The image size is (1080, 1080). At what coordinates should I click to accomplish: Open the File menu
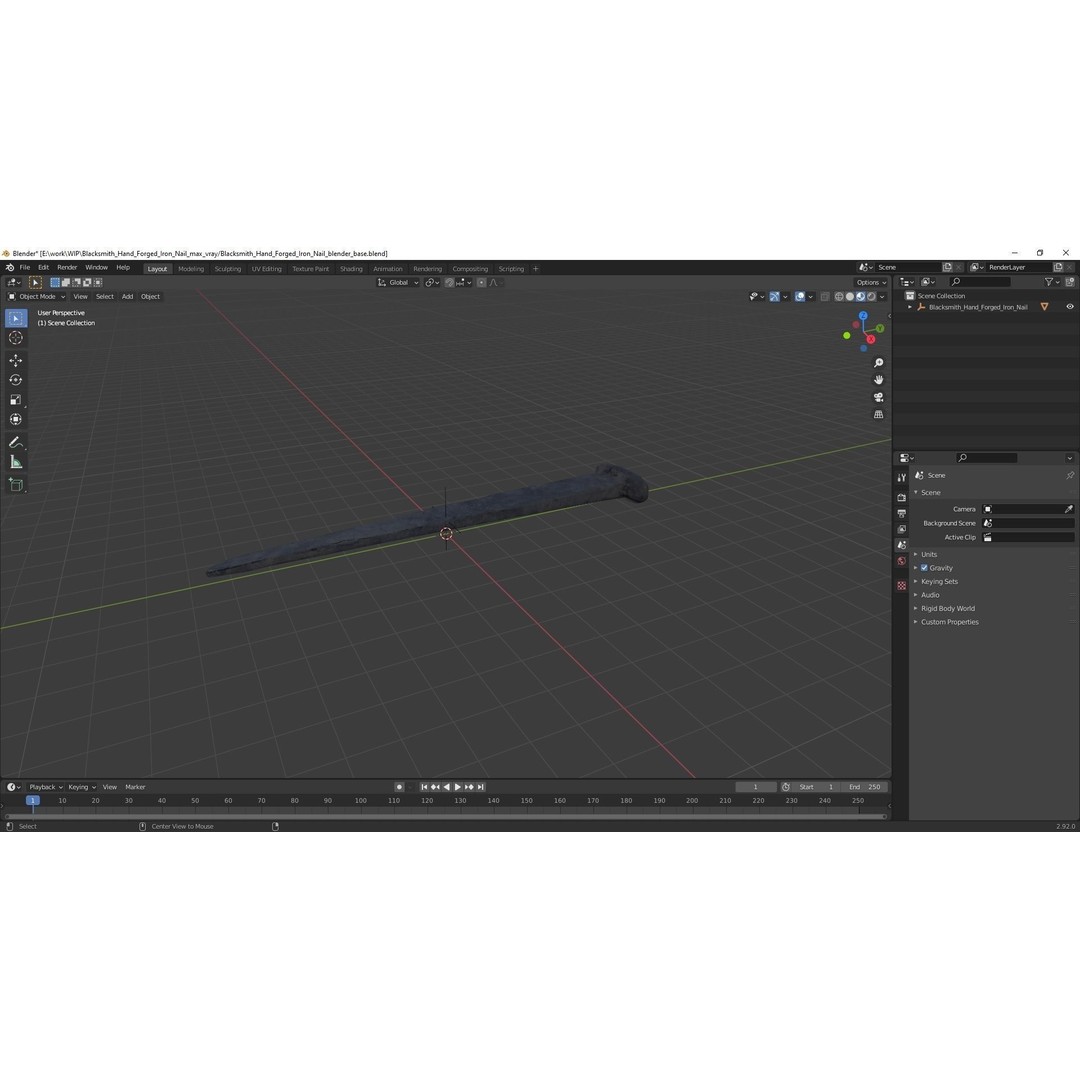tap(25, 267)
